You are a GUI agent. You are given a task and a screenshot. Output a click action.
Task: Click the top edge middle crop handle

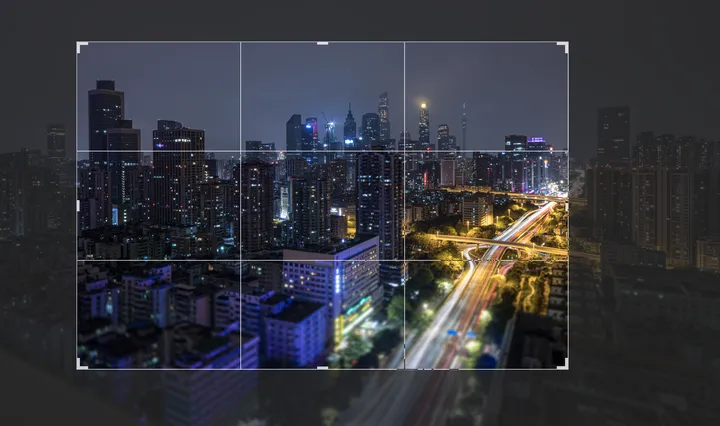click(x=322, y=43)
